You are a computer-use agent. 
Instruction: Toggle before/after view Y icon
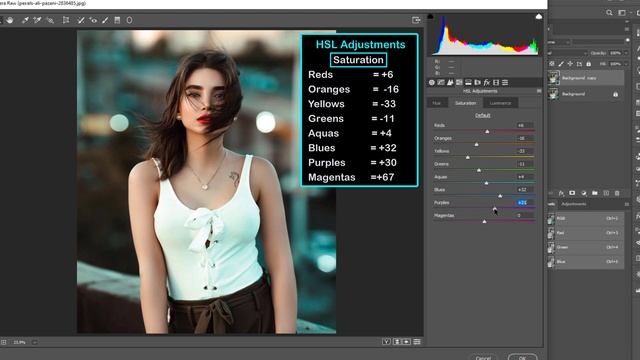coord(386,342)
